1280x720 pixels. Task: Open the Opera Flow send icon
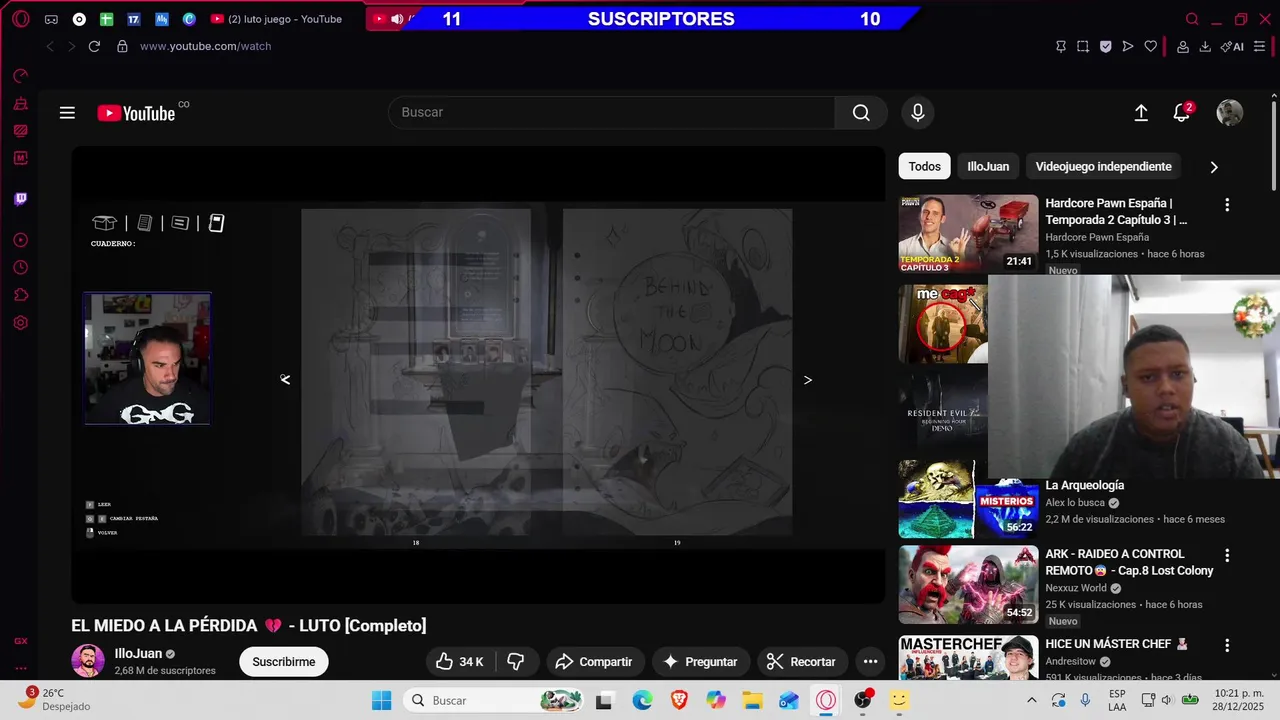pos(1128,46)
